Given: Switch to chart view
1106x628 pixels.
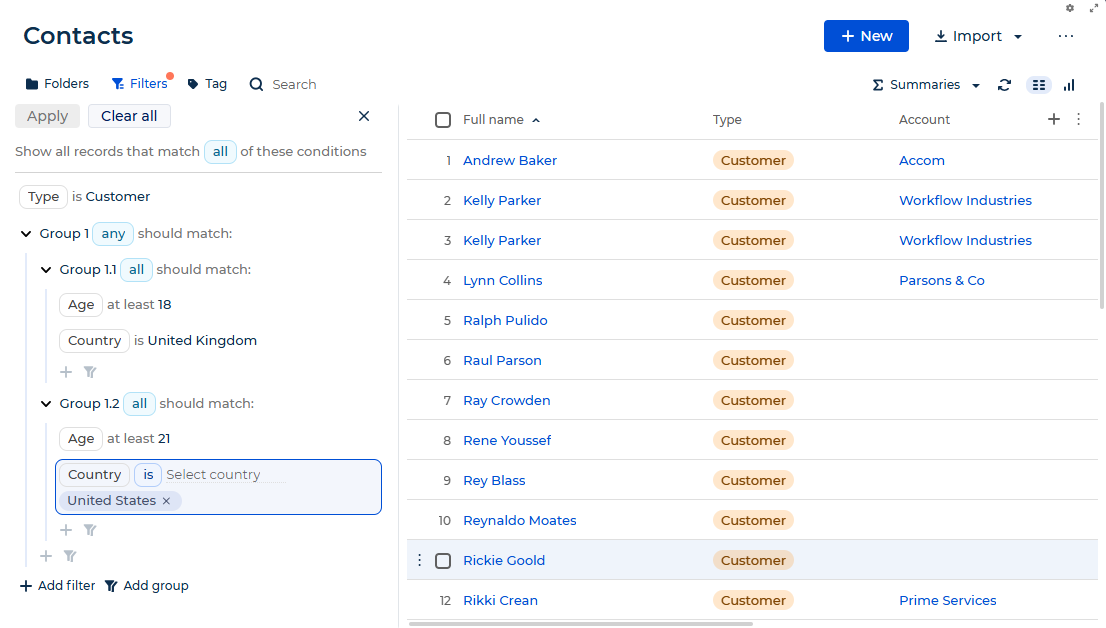Looking at the screenshot, I should coord(1069,85).
